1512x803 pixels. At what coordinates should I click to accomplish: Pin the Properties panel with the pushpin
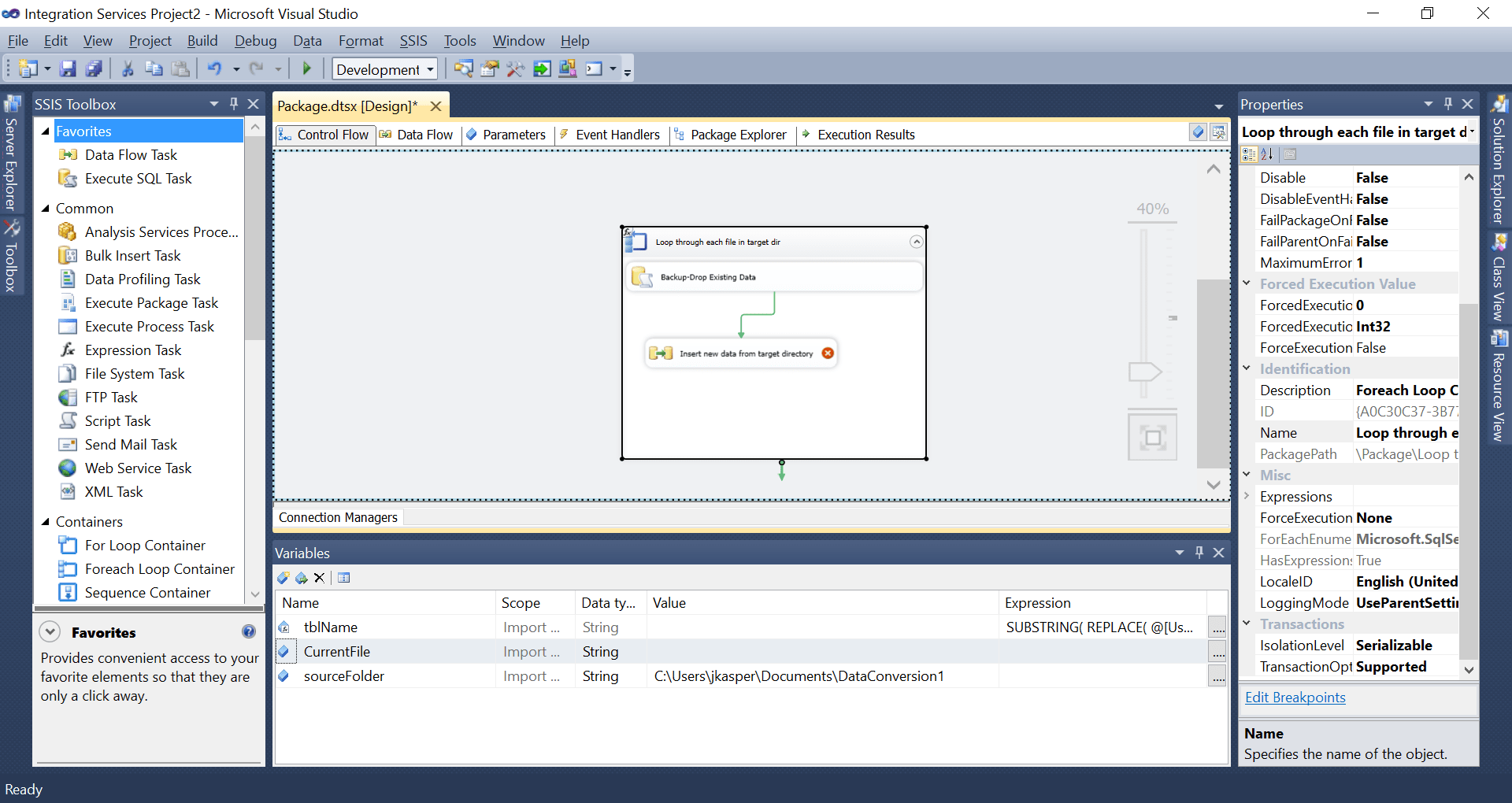pyautogui.click(x=1448, y=104)
